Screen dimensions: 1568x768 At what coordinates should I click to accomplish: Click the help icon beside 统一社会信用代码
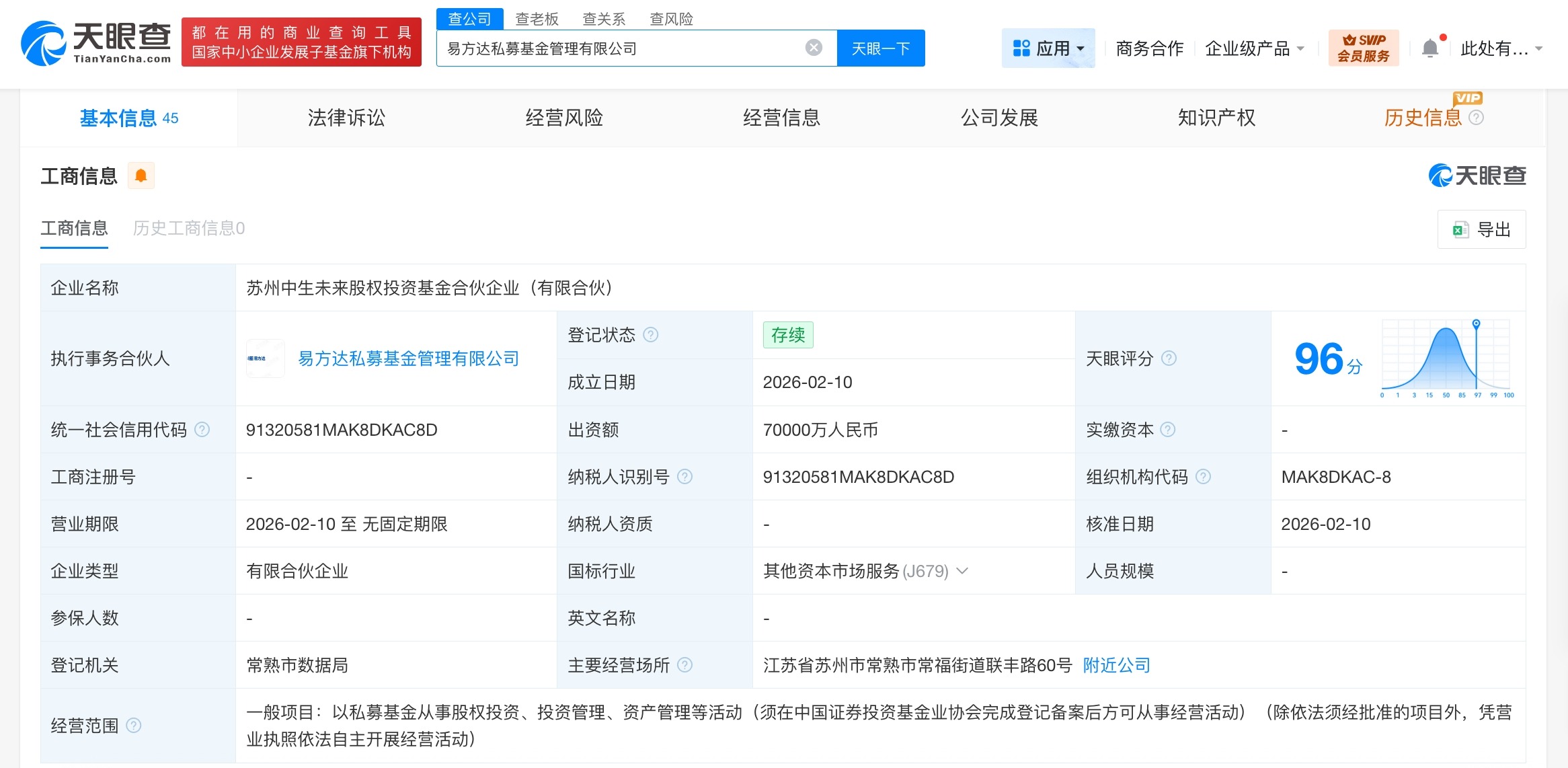(200, 429)
